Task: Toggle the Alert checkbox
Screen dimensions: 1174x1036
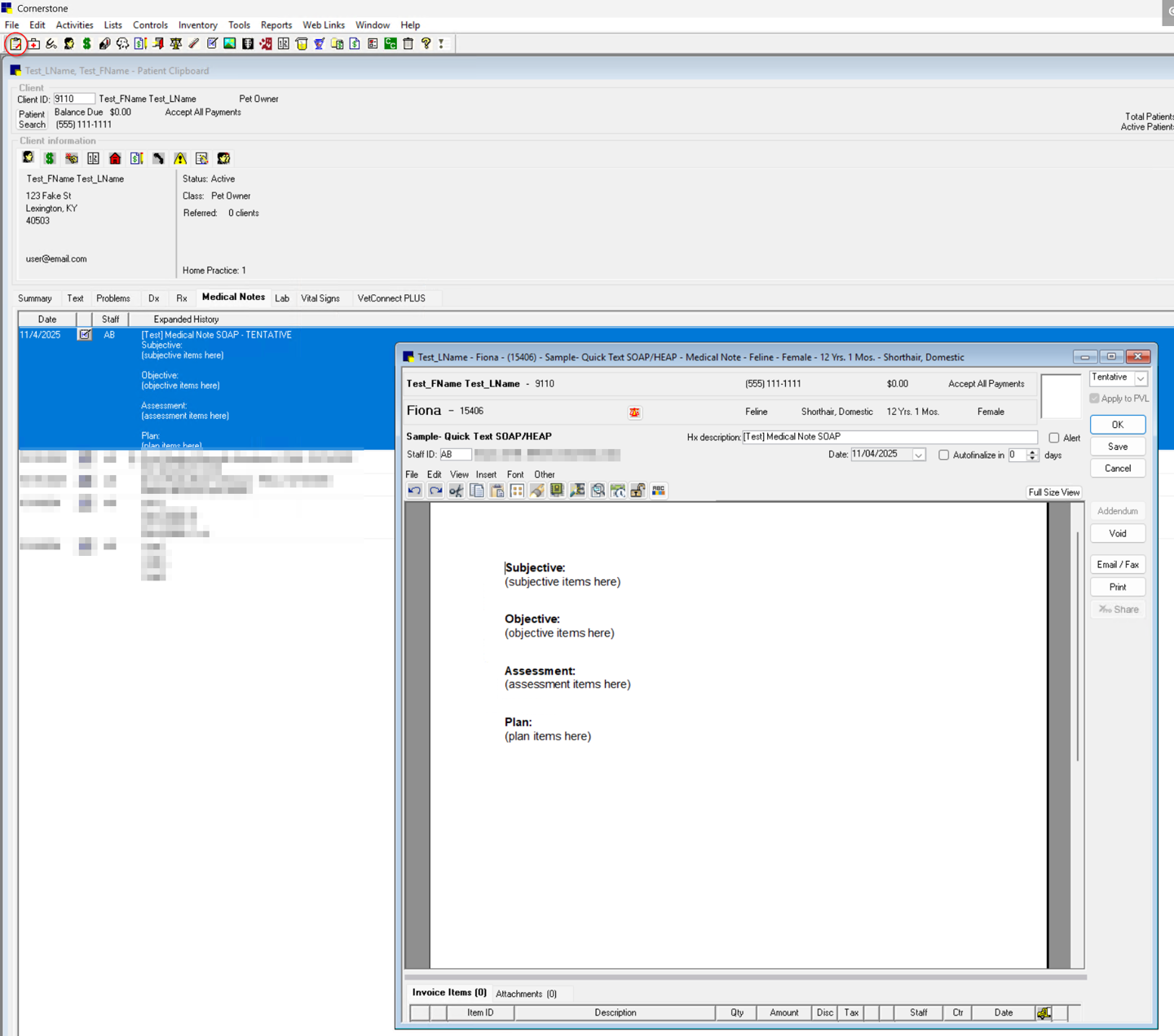Action: [x=1054, y=439]
